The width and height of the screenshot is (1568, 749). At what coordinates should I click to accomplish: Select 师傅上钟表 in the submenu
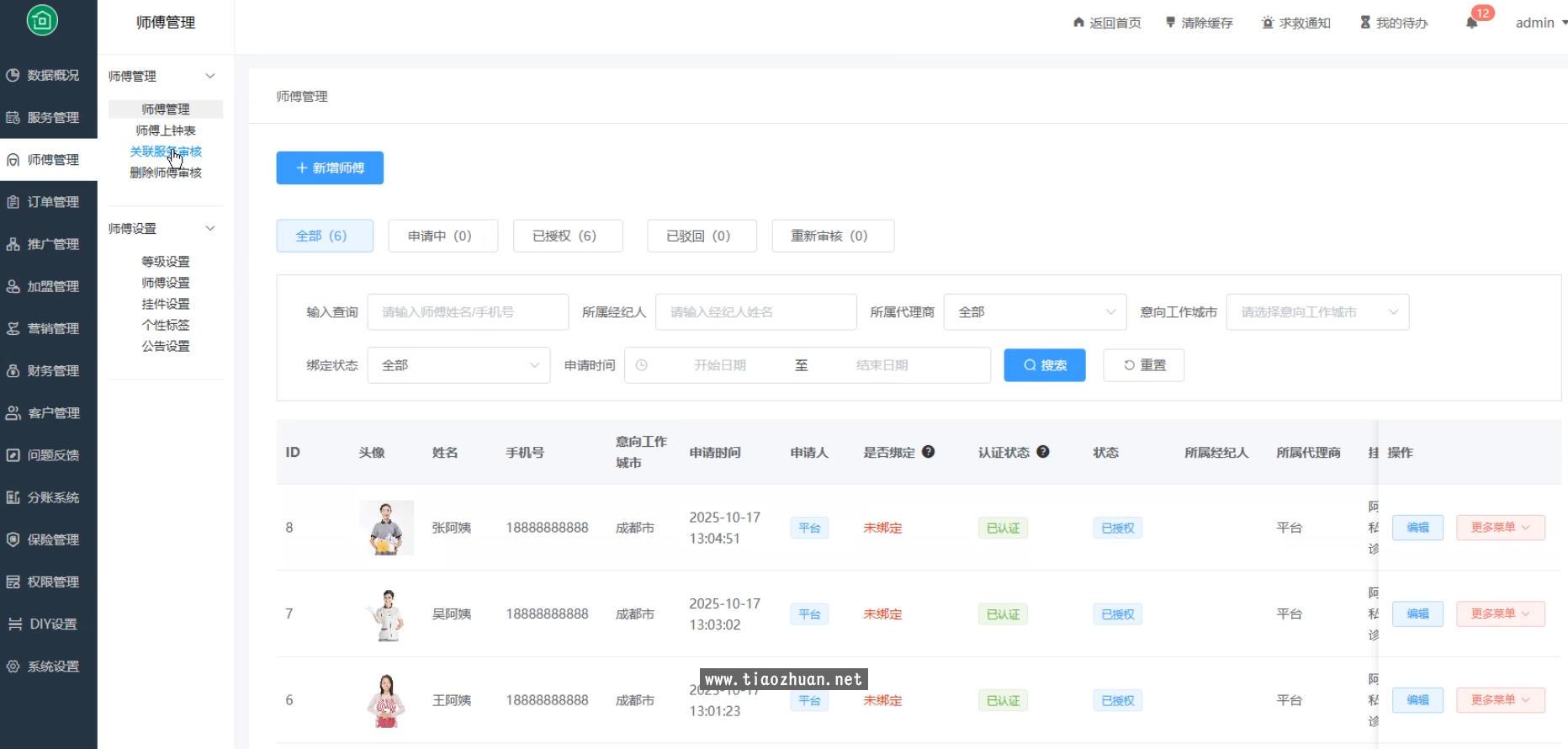click(x=166, y=130)
